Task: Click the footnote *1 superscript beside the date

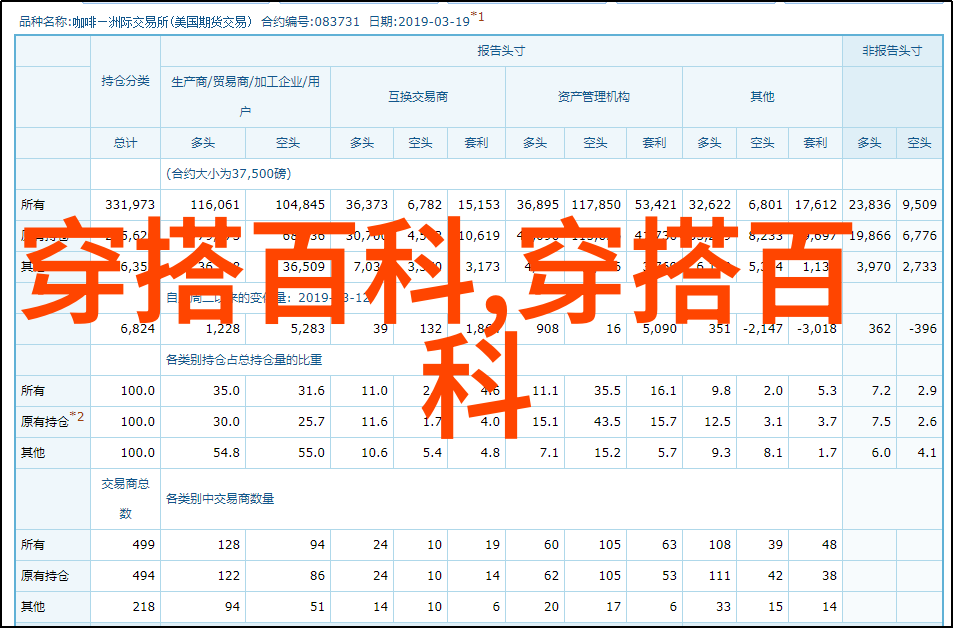Action: [x=478, y=16]
